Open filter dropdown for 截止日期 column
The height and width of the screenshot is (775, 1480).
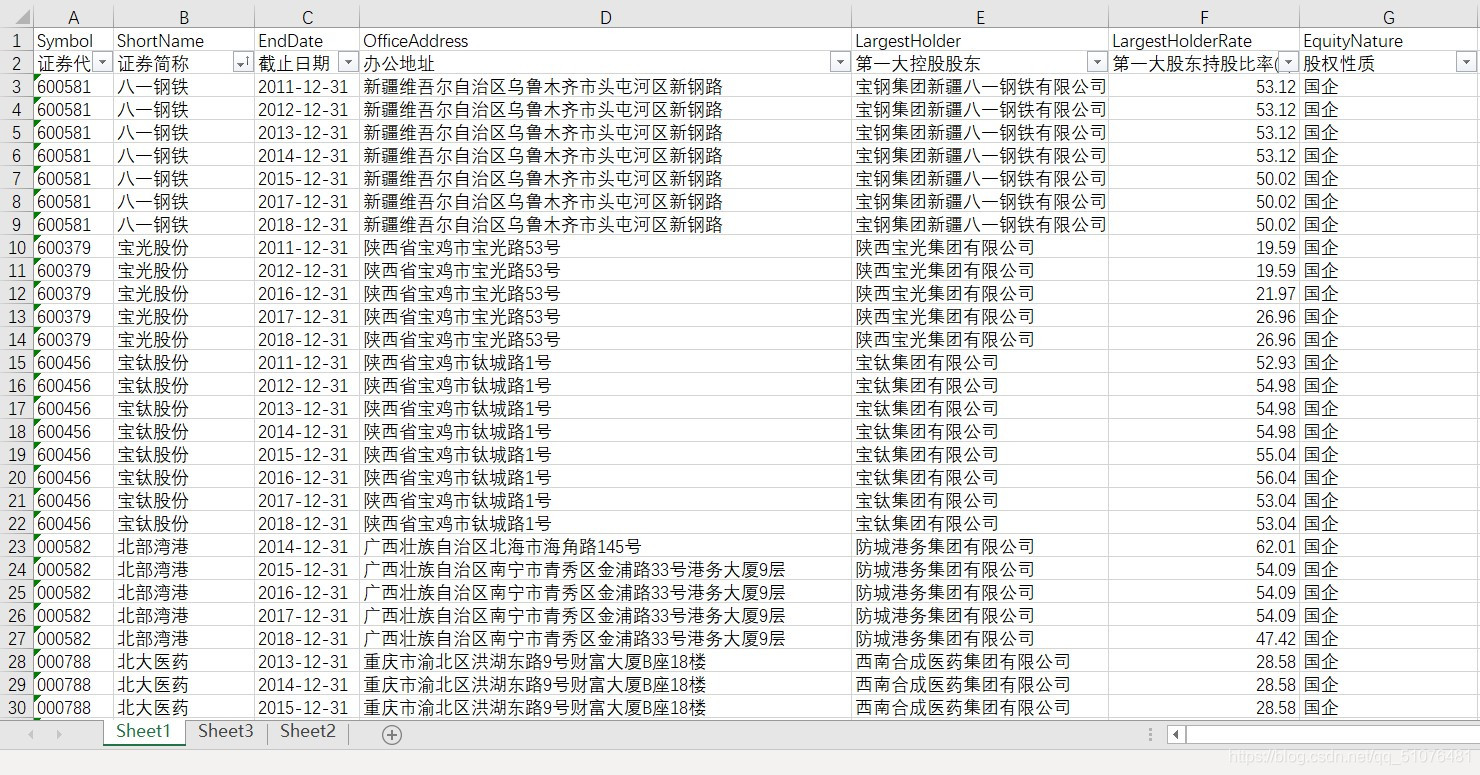point(348,63)
